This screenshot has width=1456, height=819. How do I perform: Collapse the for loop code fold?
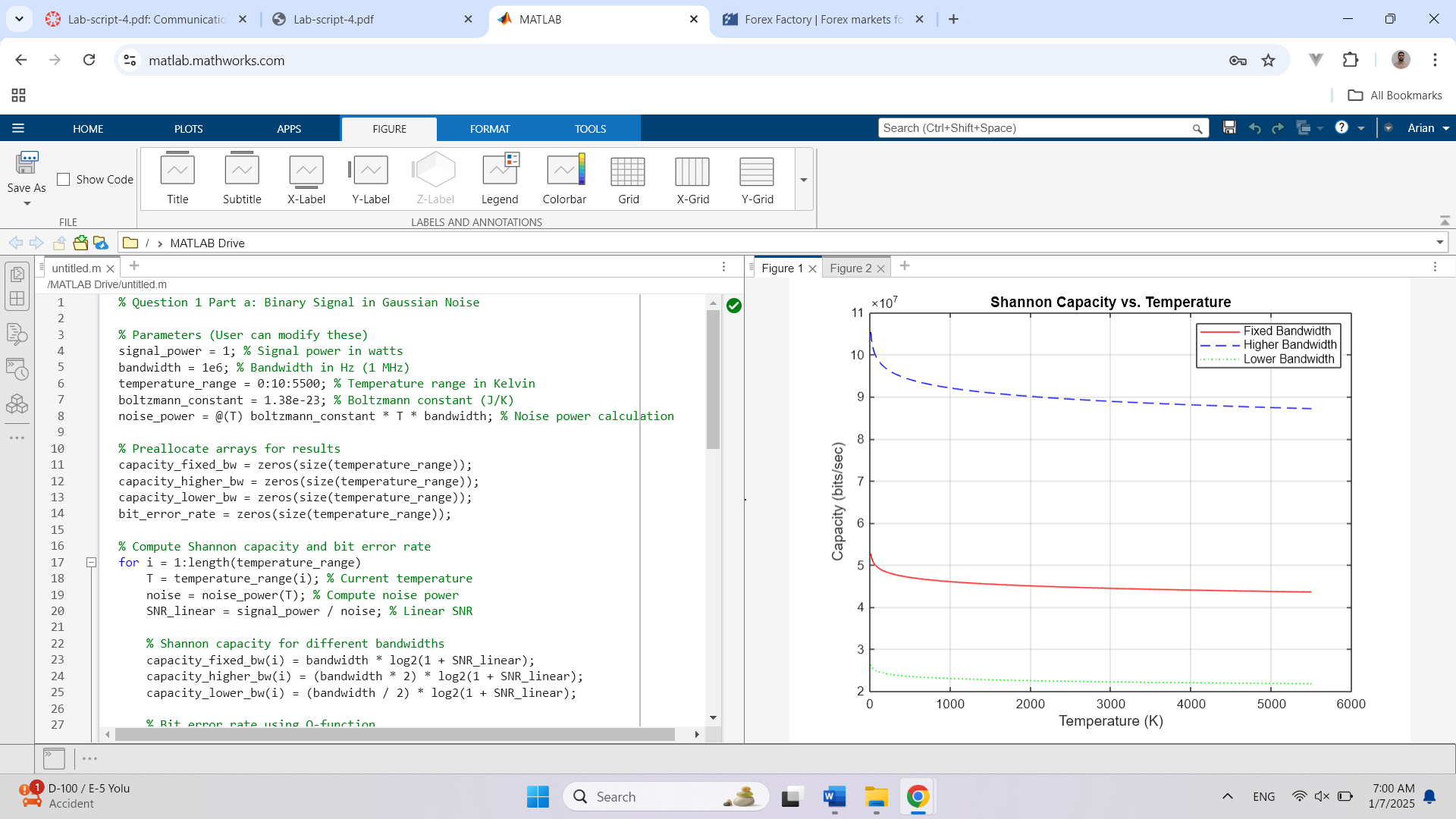(x=91, y=563)
